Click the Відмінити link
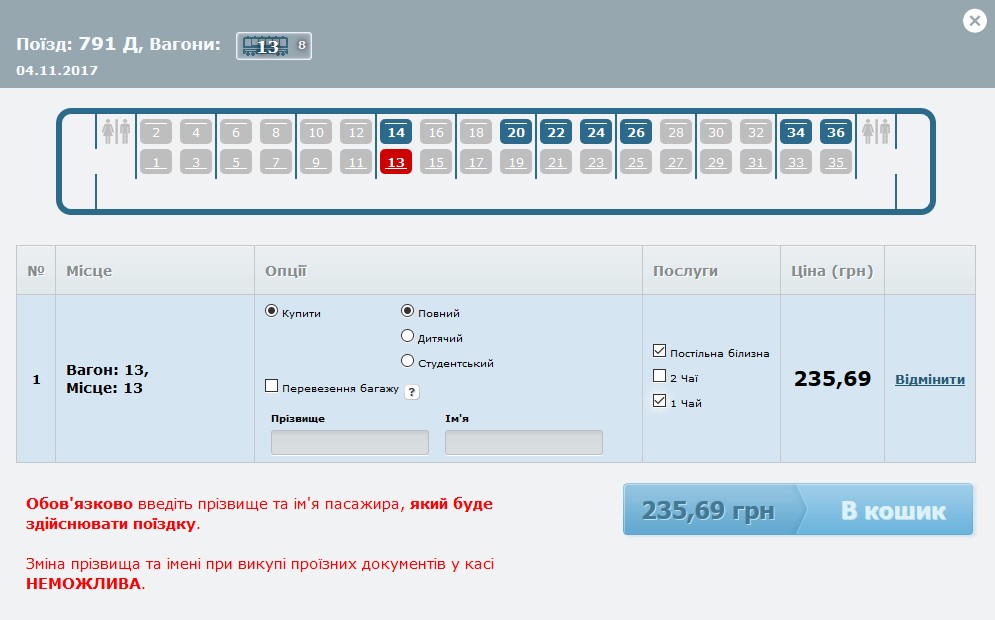995x620 pixels. click(x=930, y=380)
